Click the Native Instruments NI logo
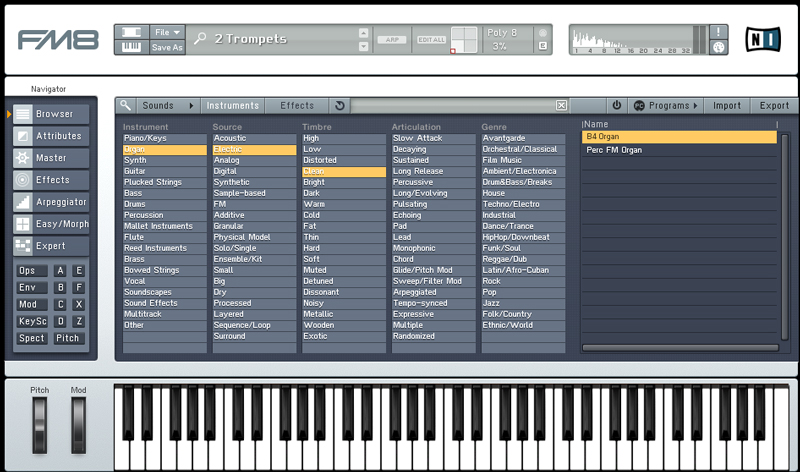The height and width of the screenshot is (472, 800). coord(763,39)
